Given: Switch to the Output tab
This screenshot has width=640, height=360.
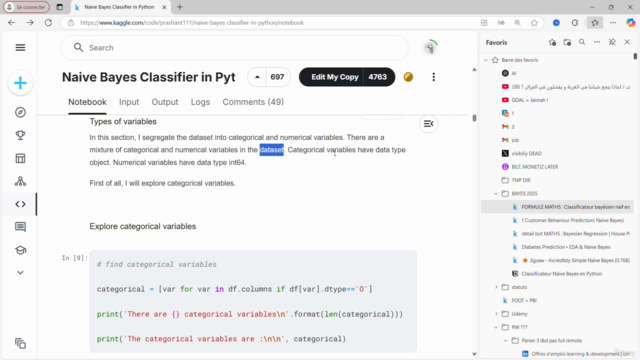Looking at the screenshot, I should (165, 102).
